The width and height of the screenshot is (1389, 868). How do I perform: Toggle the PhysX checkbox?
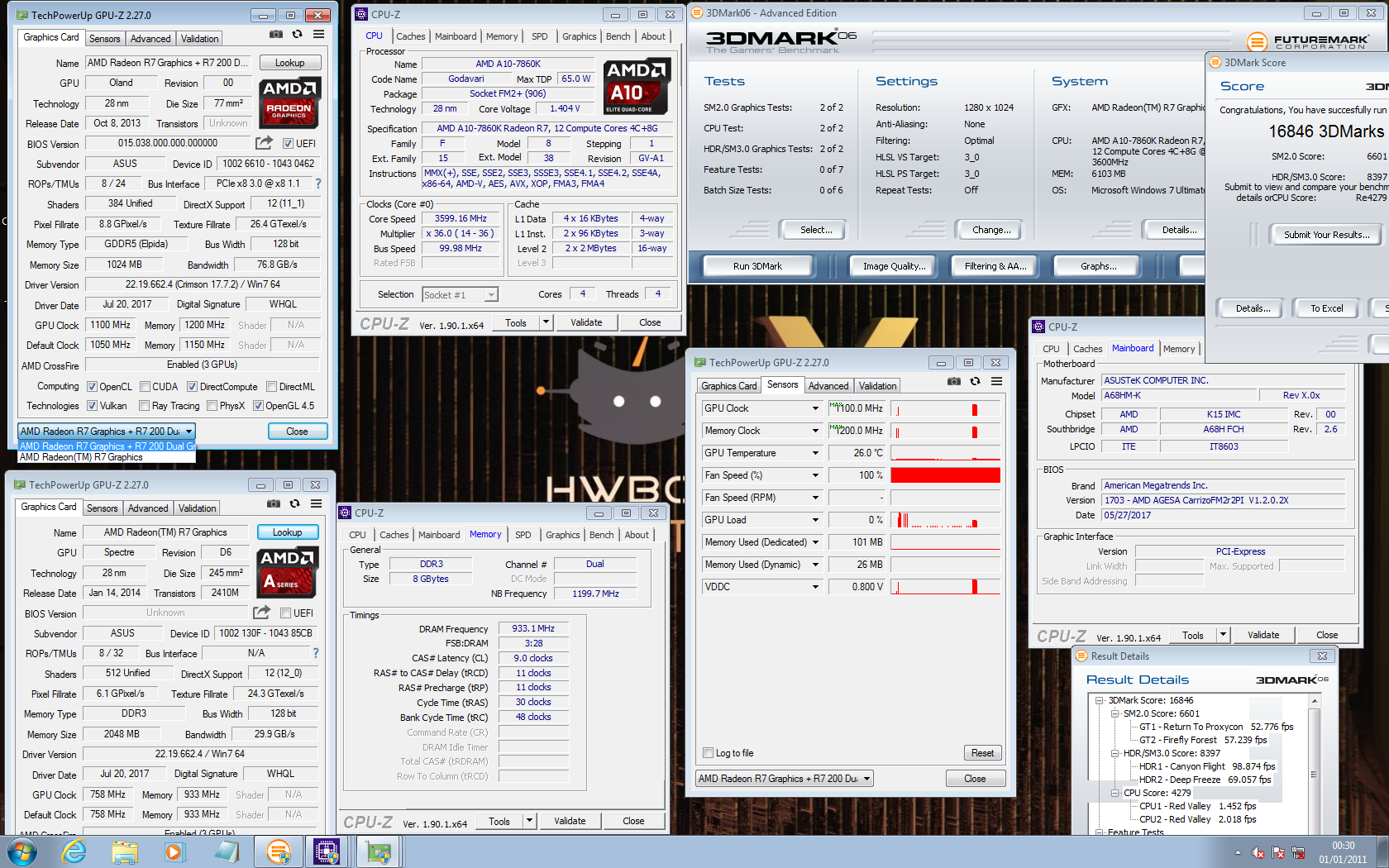pos(212,406)
